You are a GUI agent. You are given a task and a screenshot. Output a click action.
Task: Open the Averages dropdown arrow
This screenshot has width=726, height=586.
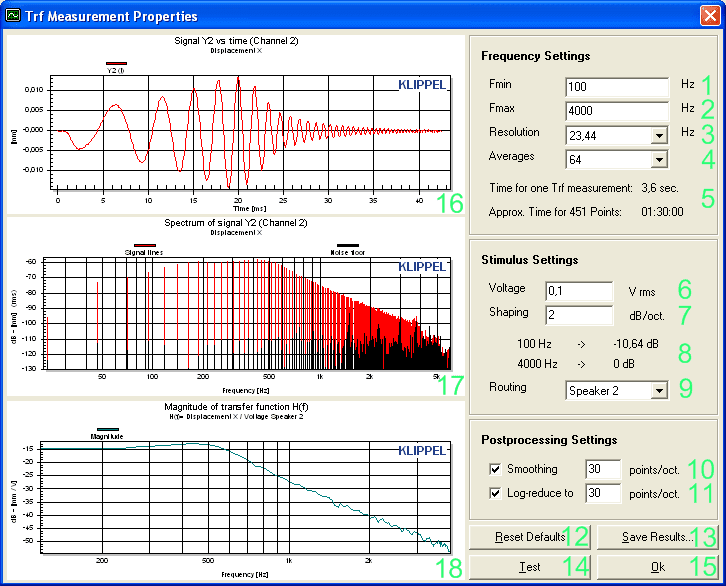click(659, 160)
